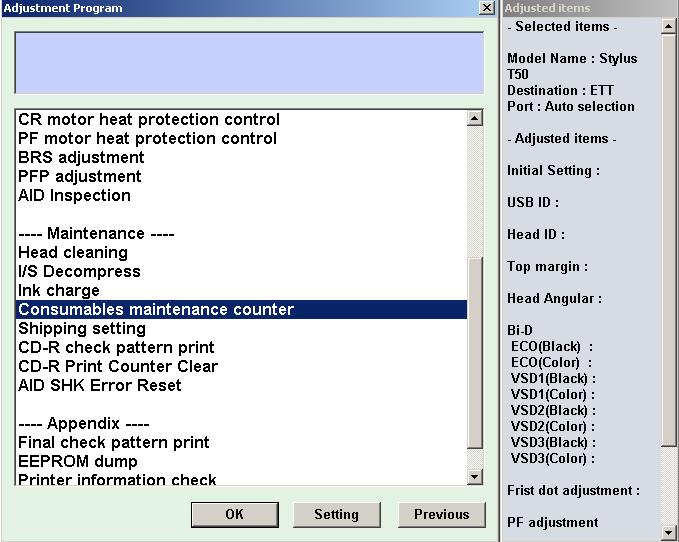Click the blue description text area
The height and width of the screenshot is (542, 679).
(x=246, y=63)
